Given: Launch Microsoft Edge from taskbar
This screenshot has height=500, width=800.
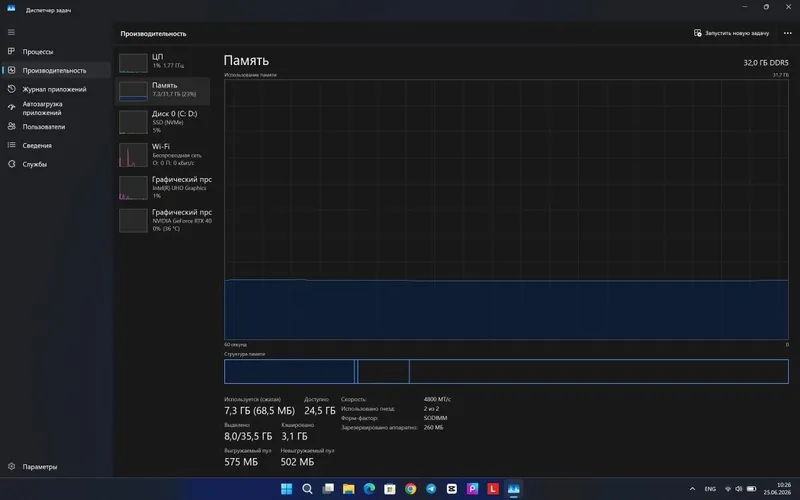Looking at the screenshot, I should (369, 489).
